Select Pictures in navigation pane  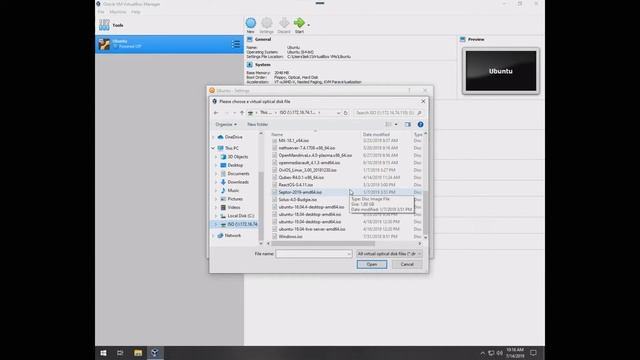(235, 199)
